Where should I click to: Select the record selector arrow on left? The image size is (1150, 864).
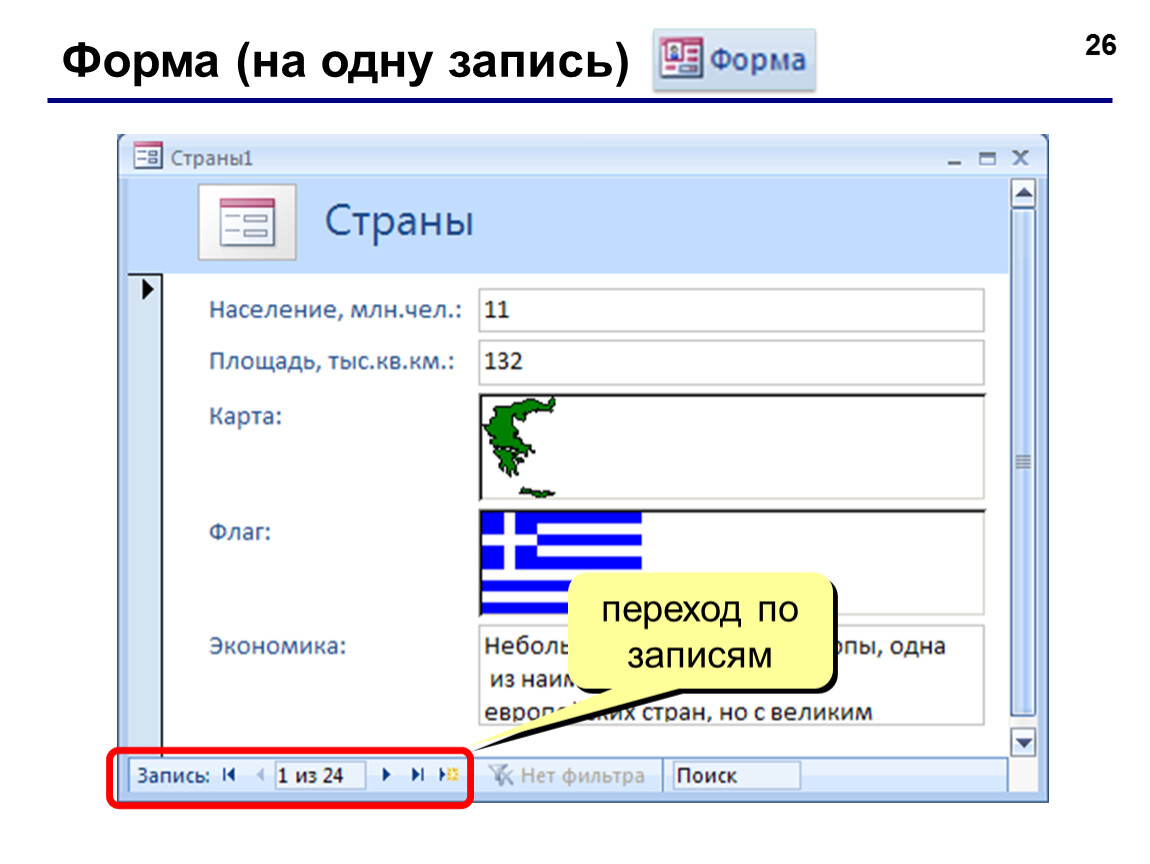[x=147, y=289]
